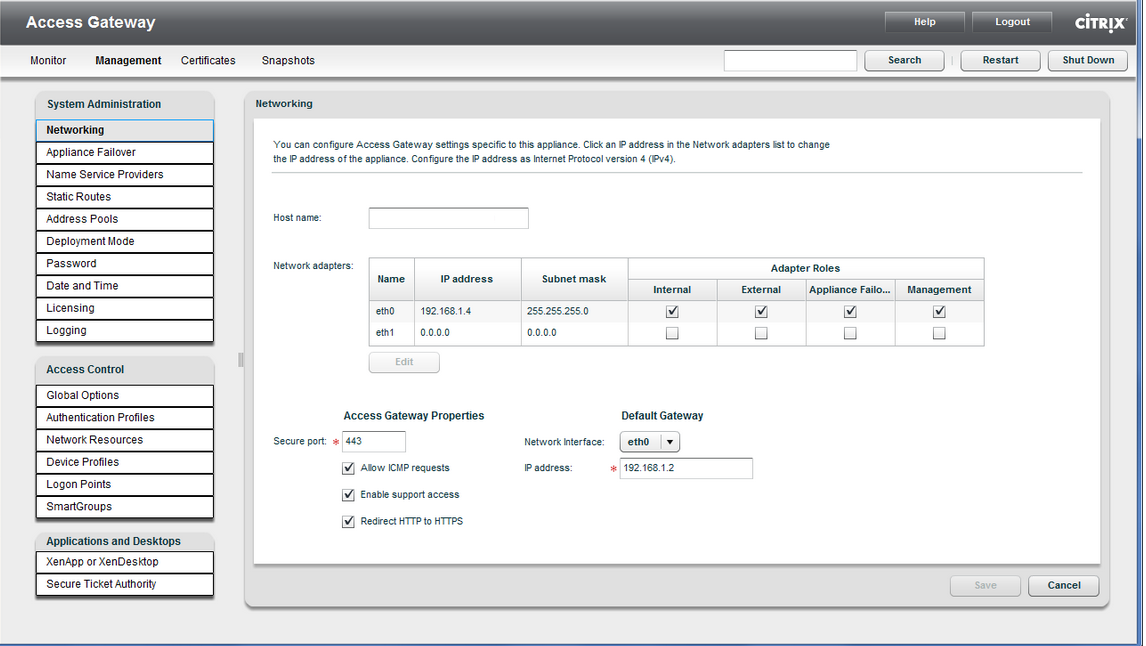Go to the Monitor tab

click(48, 61)
